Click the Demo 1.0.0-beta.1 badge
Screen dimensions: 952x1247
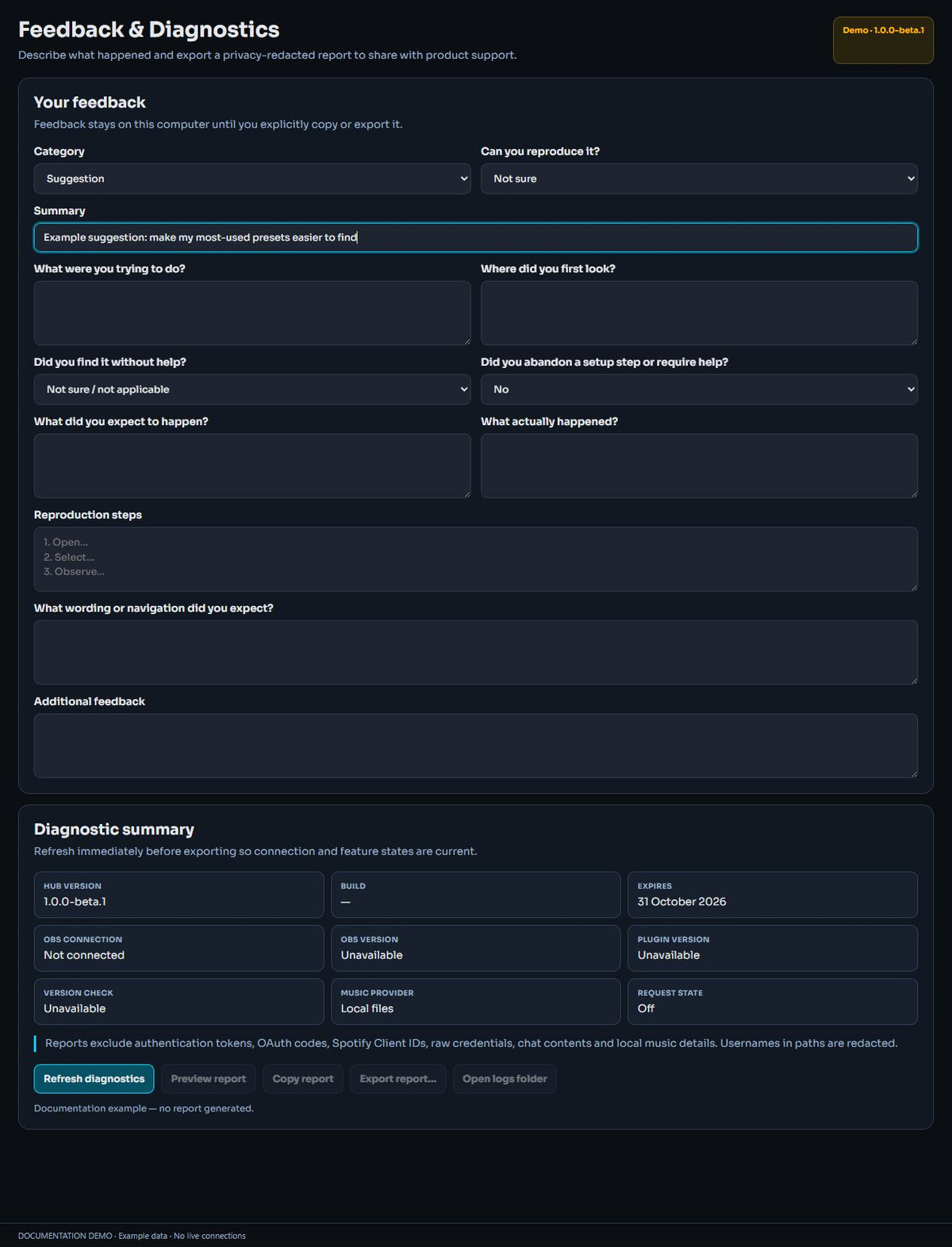(883, 40)
